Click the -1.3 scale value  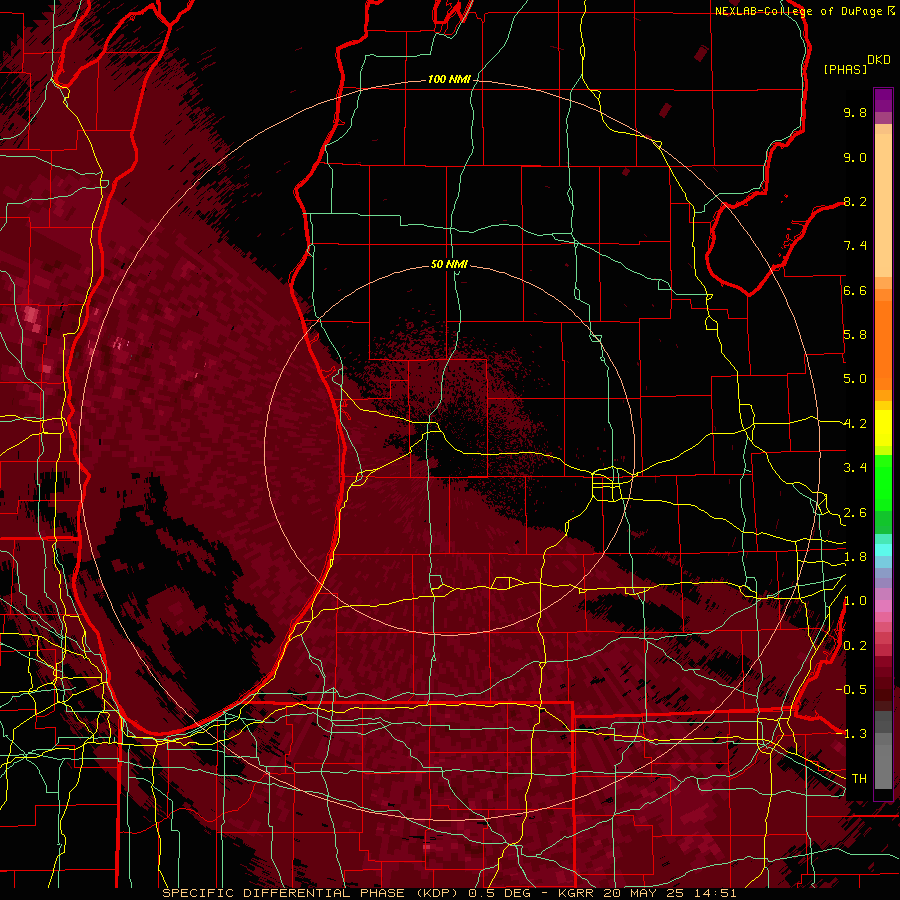click(x=851, y=734)
